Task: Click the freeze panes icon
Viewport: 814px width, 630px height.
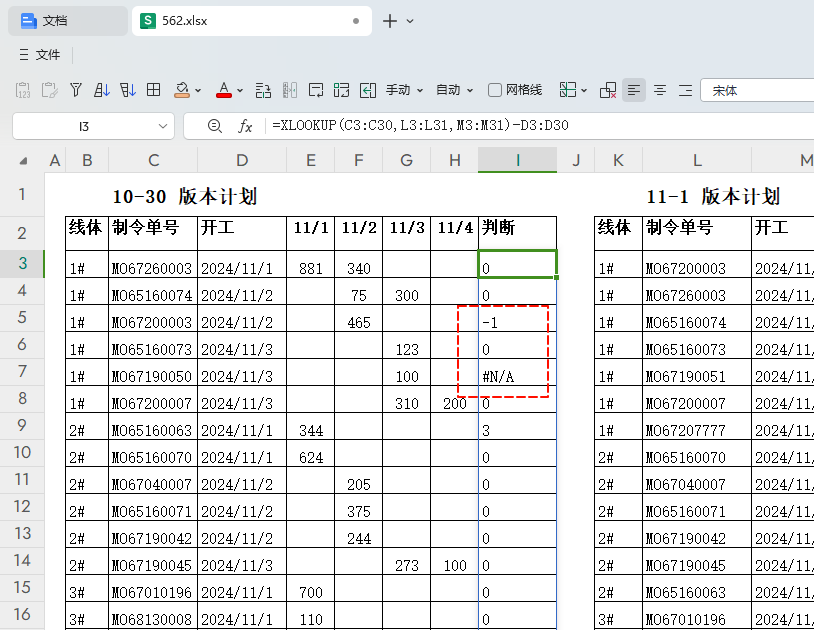Action: pos(568,90)
